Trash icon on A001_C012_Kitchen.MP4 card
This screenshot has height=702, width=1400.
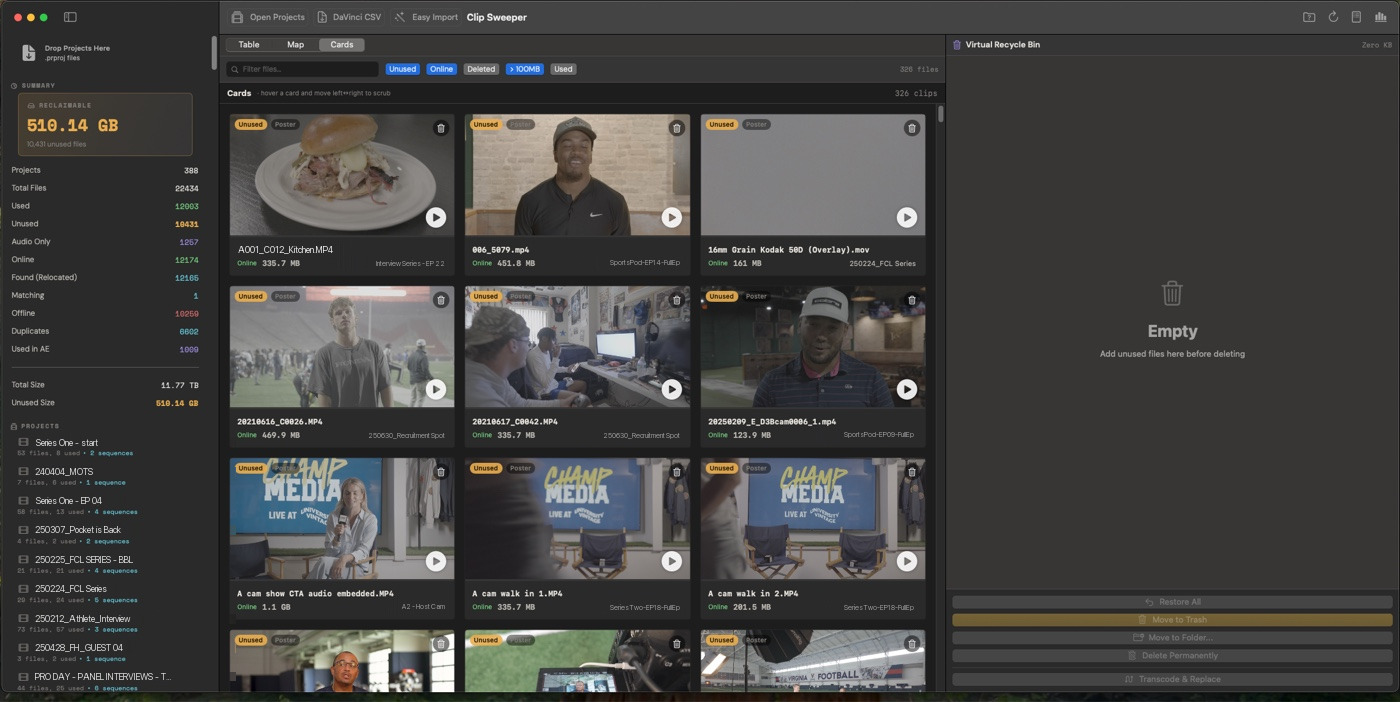pyautogui.click(x=441, y=128)
